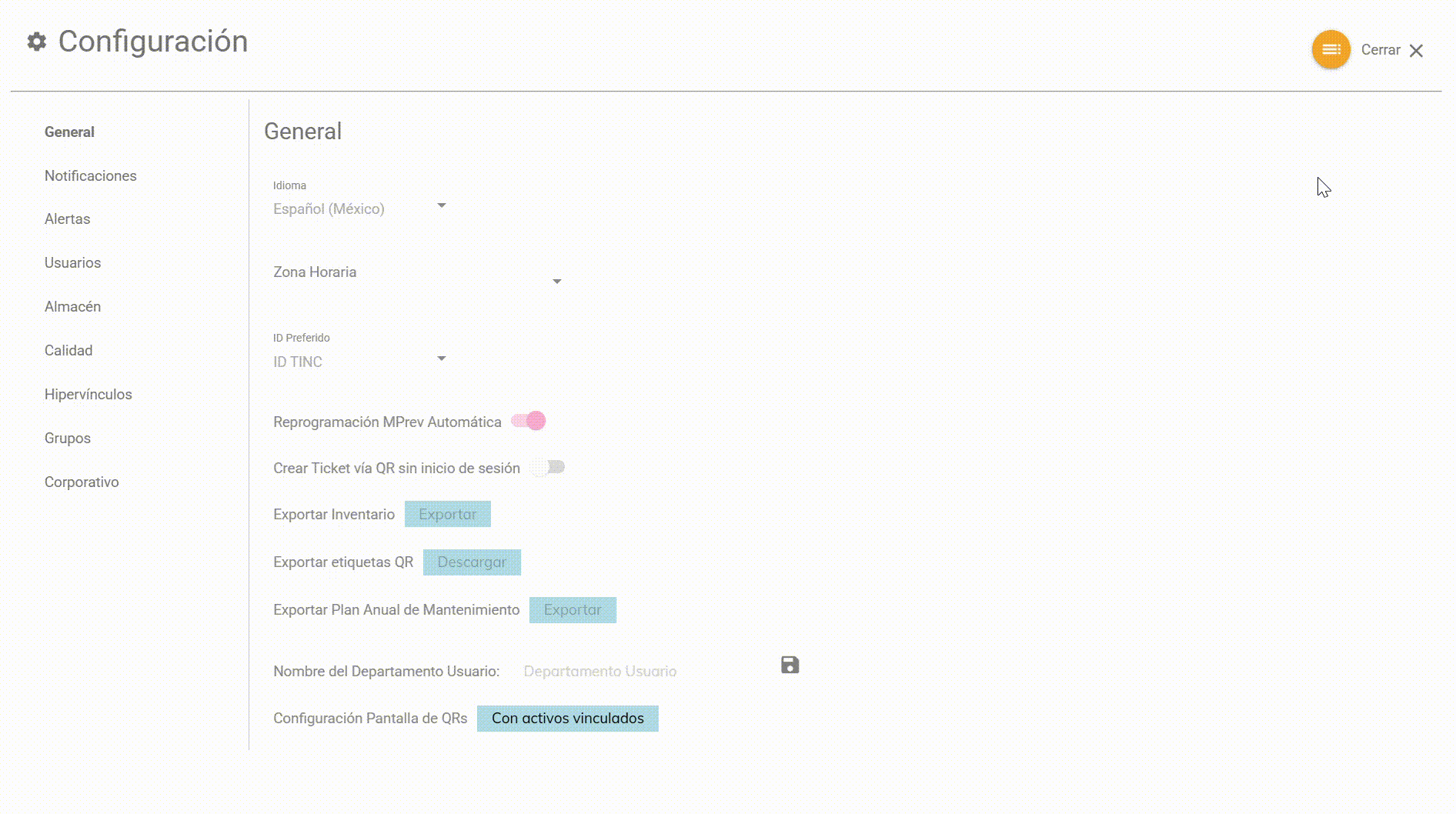Viewport: 1456px width, 814px height.
Task: Click Descargar for QR labels
Action: click(472, 562)
